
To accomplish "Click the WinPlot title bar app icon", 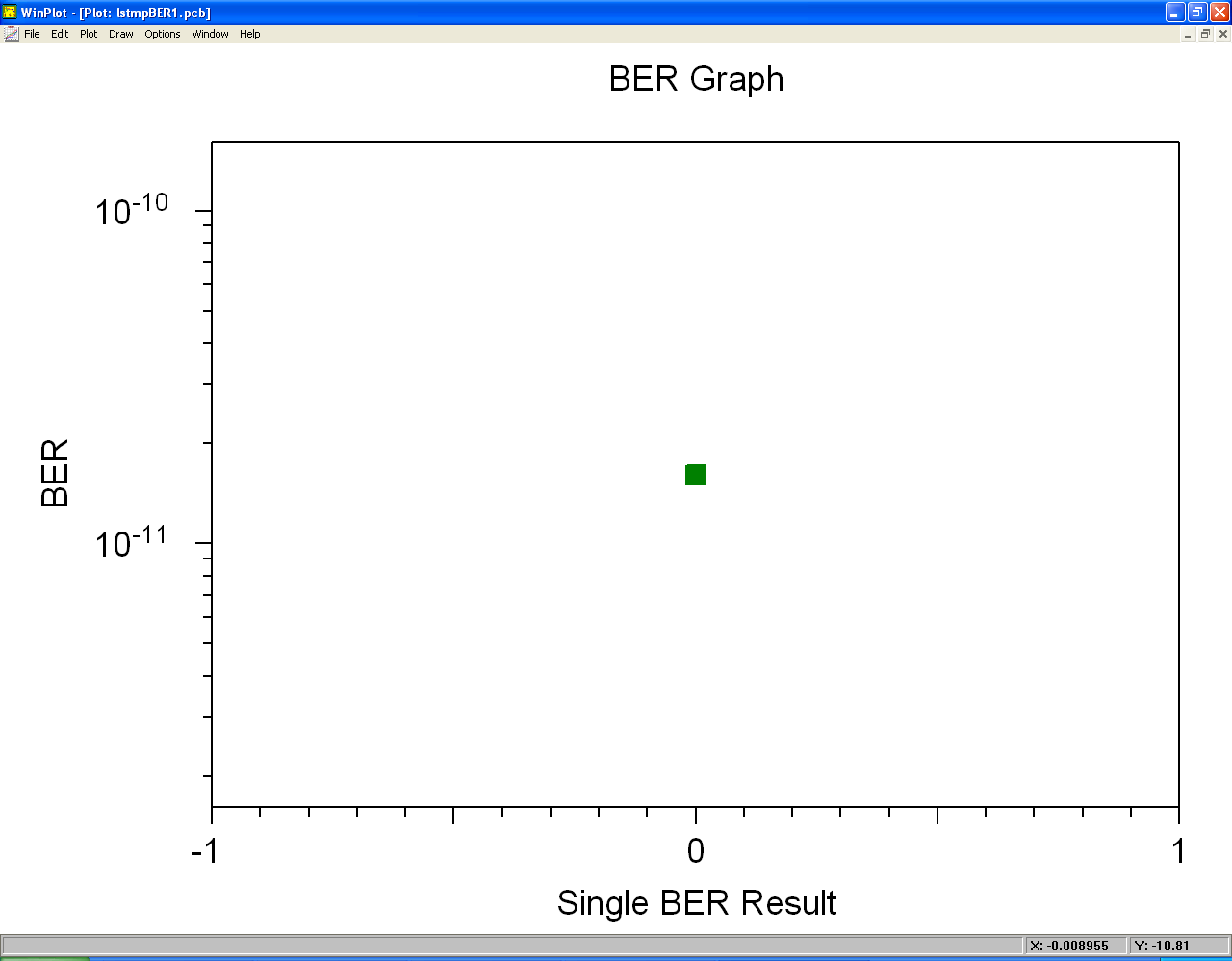I will point(11,13).
